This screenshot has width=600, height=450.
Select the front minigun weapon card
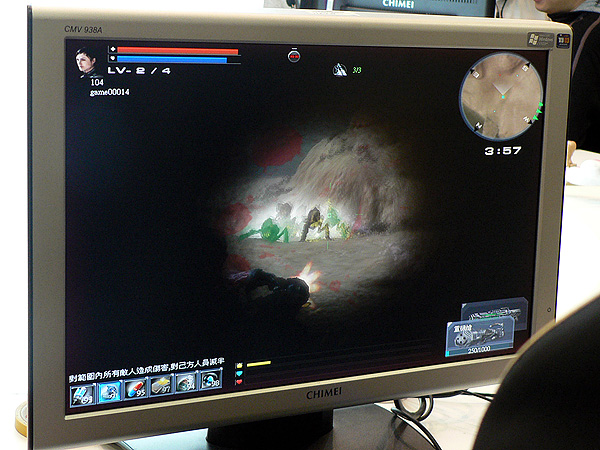click(x=480, y=336)
